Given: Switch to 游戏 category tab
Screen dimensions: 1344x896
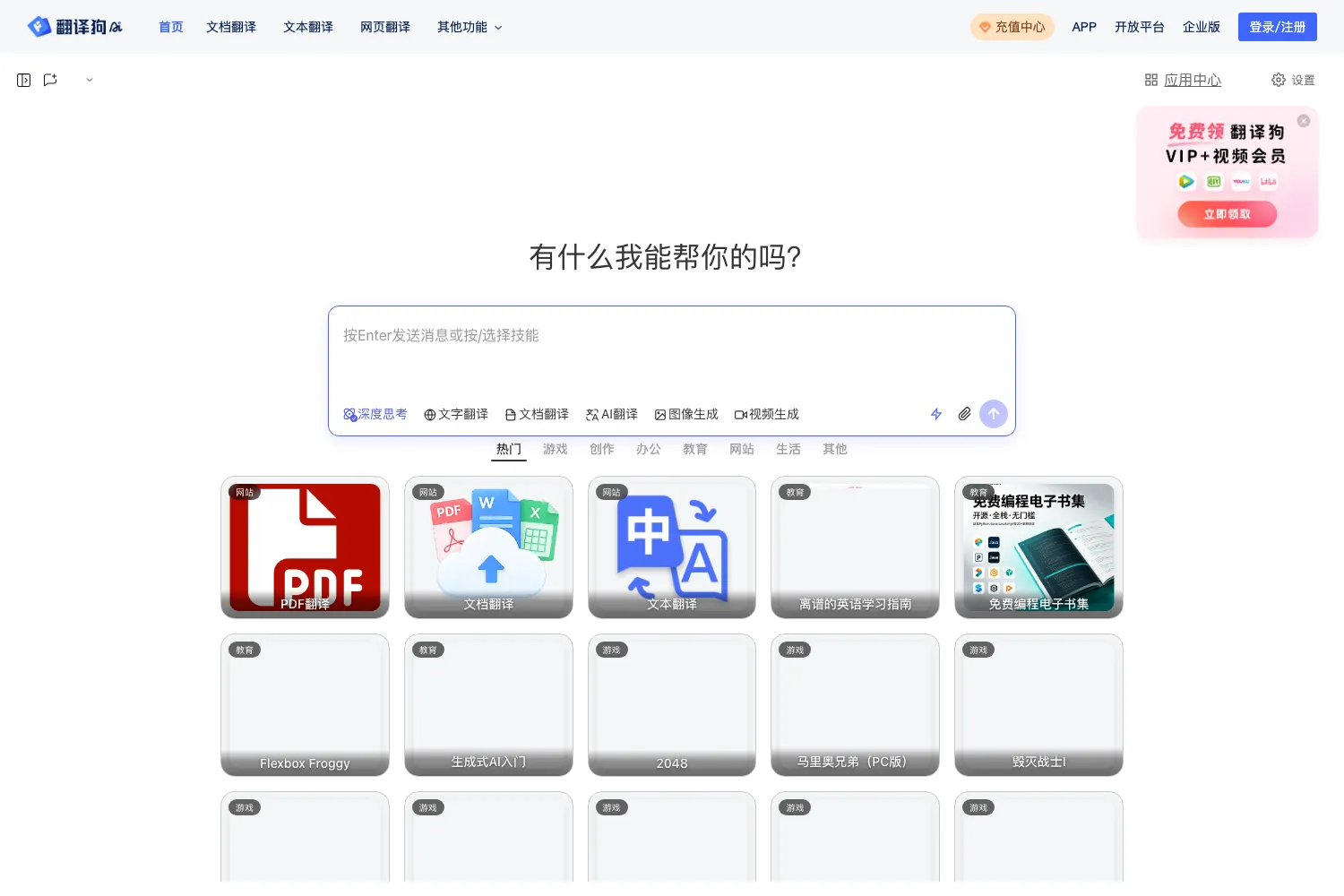Looking at the screenshot, I should [x=556, y=450].
